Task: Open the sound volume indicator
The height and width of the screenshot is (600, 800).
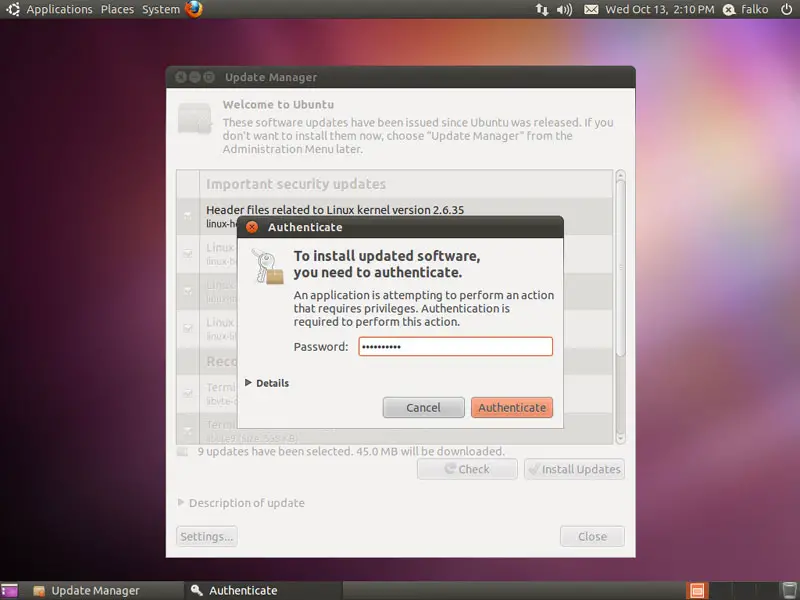Action: click(x=564, y=9)
